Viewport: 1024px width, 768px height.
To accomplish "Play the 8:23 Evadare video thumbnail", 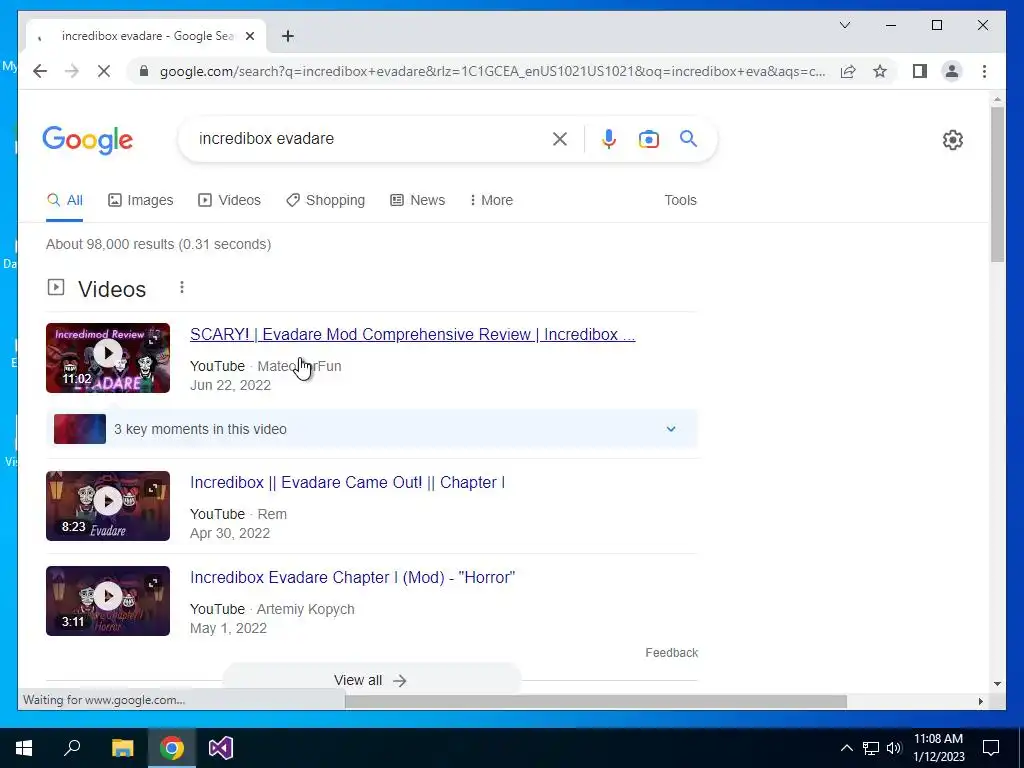I will point(108,506).
